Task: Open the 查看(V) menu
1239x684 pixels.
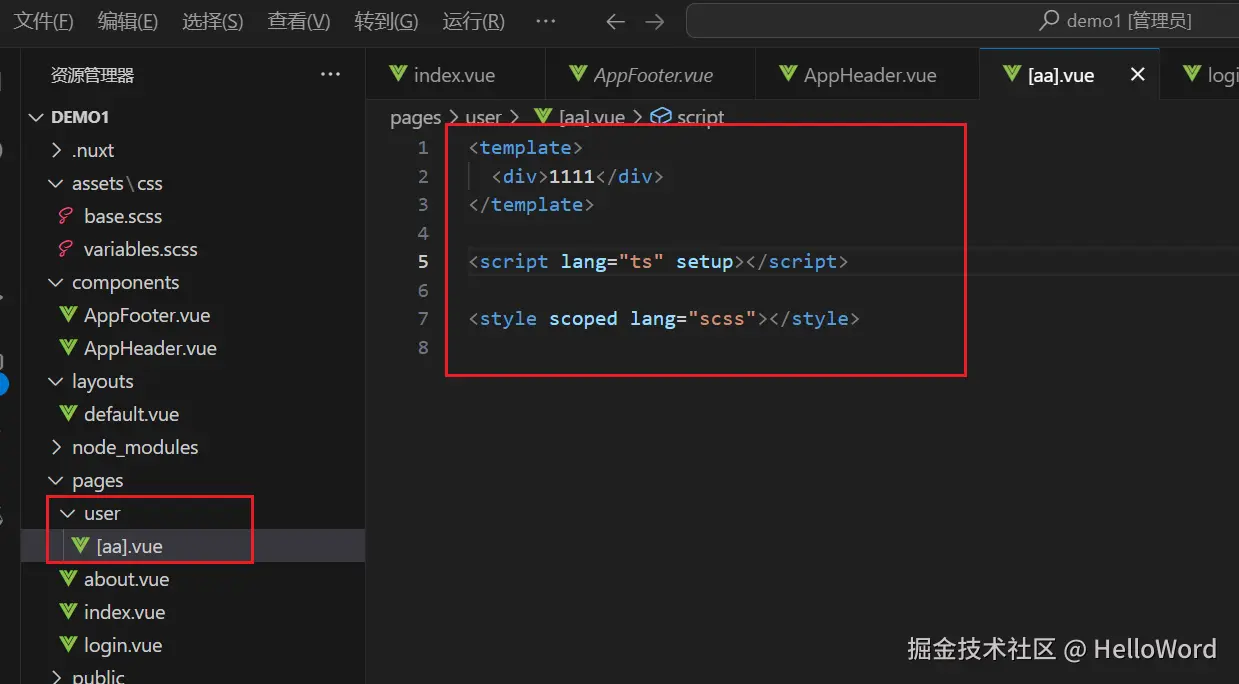Action: coord(299,21)
